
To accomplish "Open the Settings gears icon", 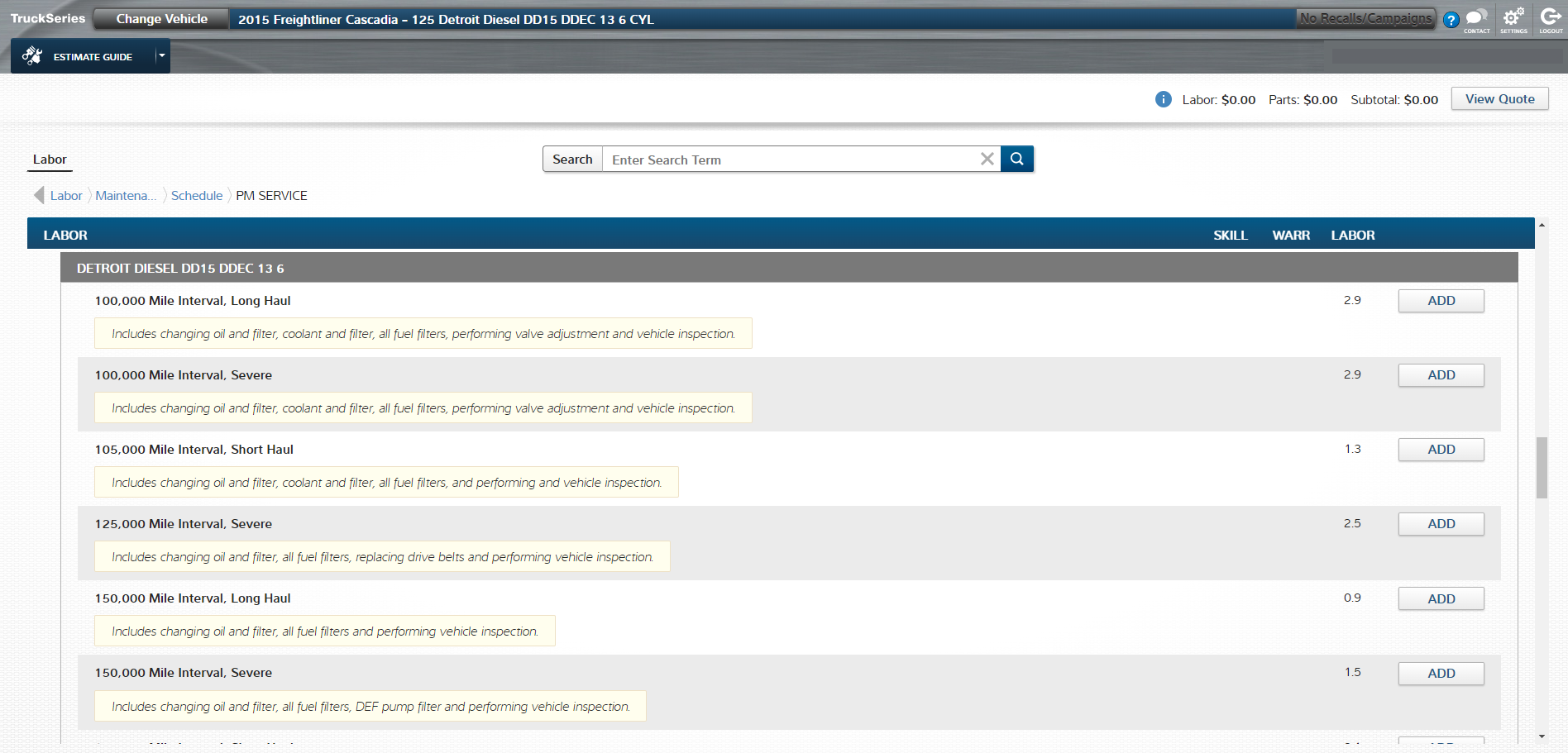I will 1513,18.
